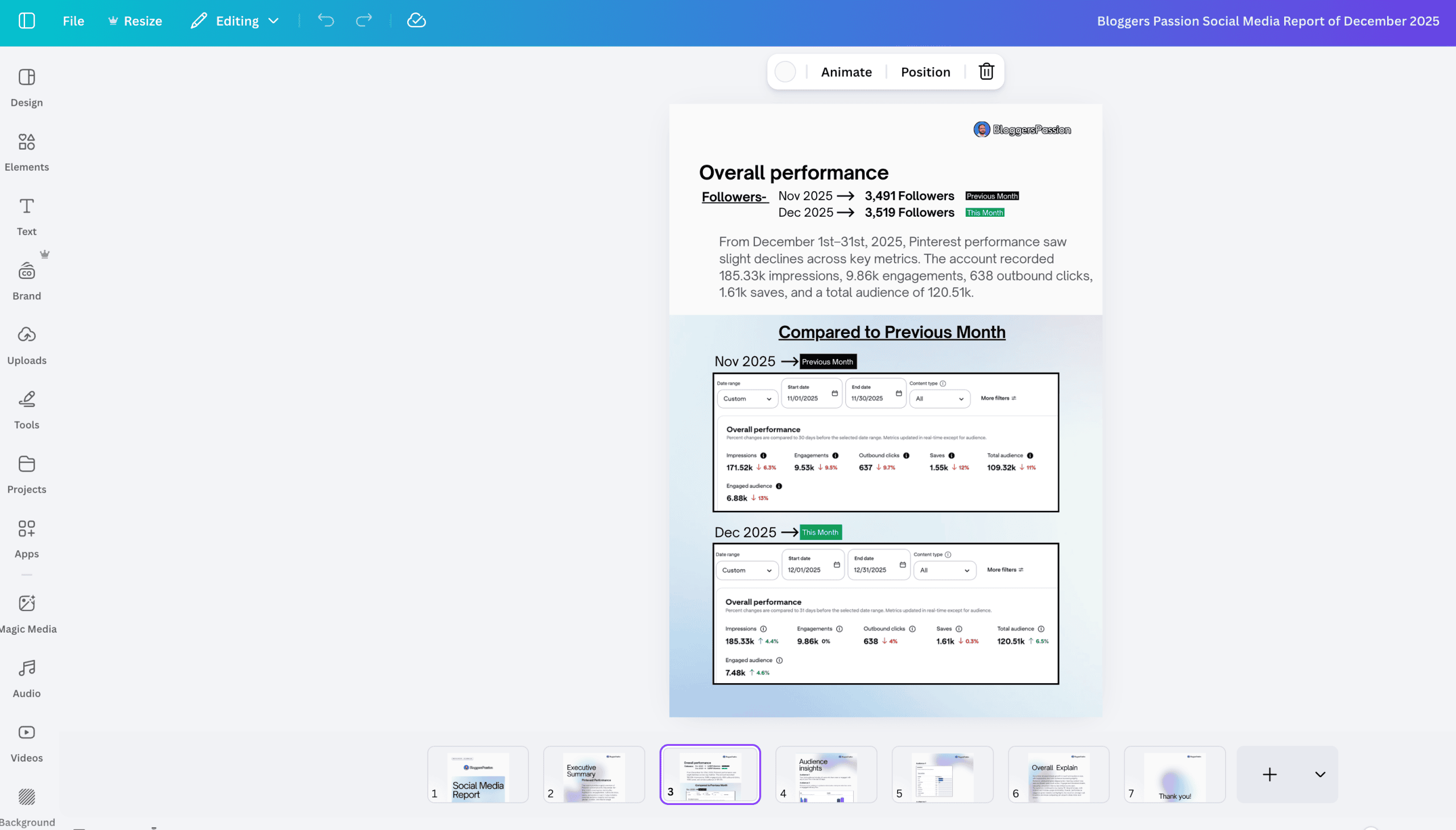Open the Magic Media app
1456x830 pixels.
click(26, 613)
